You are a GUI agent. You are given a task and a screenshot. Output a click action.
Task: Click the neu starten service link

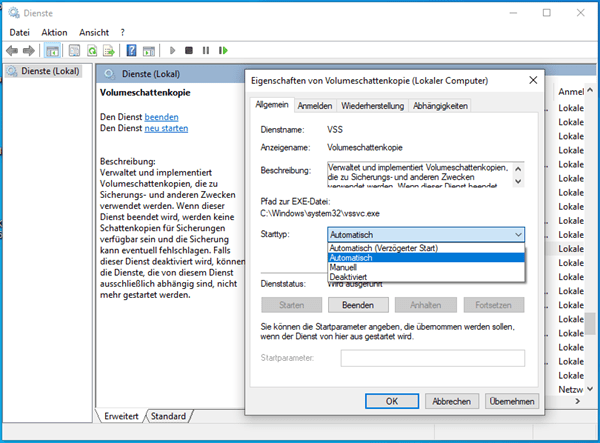pos(166,128)
